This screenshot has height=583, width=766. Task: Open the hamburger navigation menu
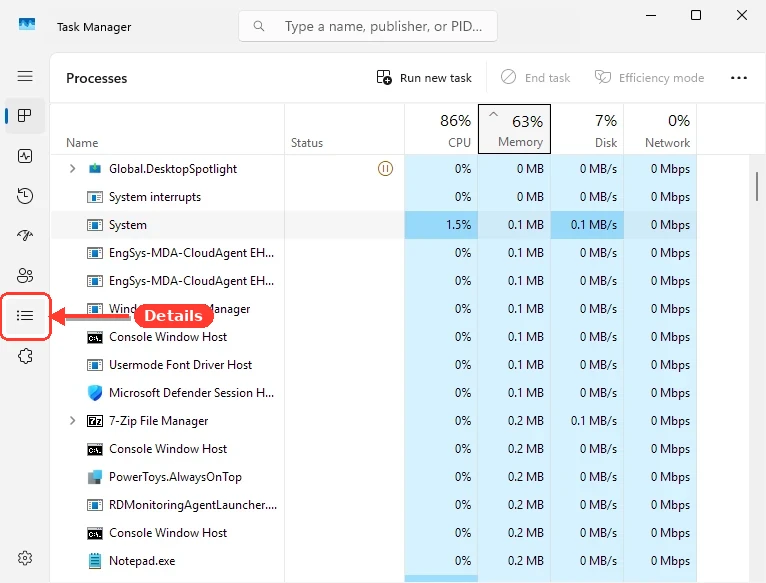25,76
